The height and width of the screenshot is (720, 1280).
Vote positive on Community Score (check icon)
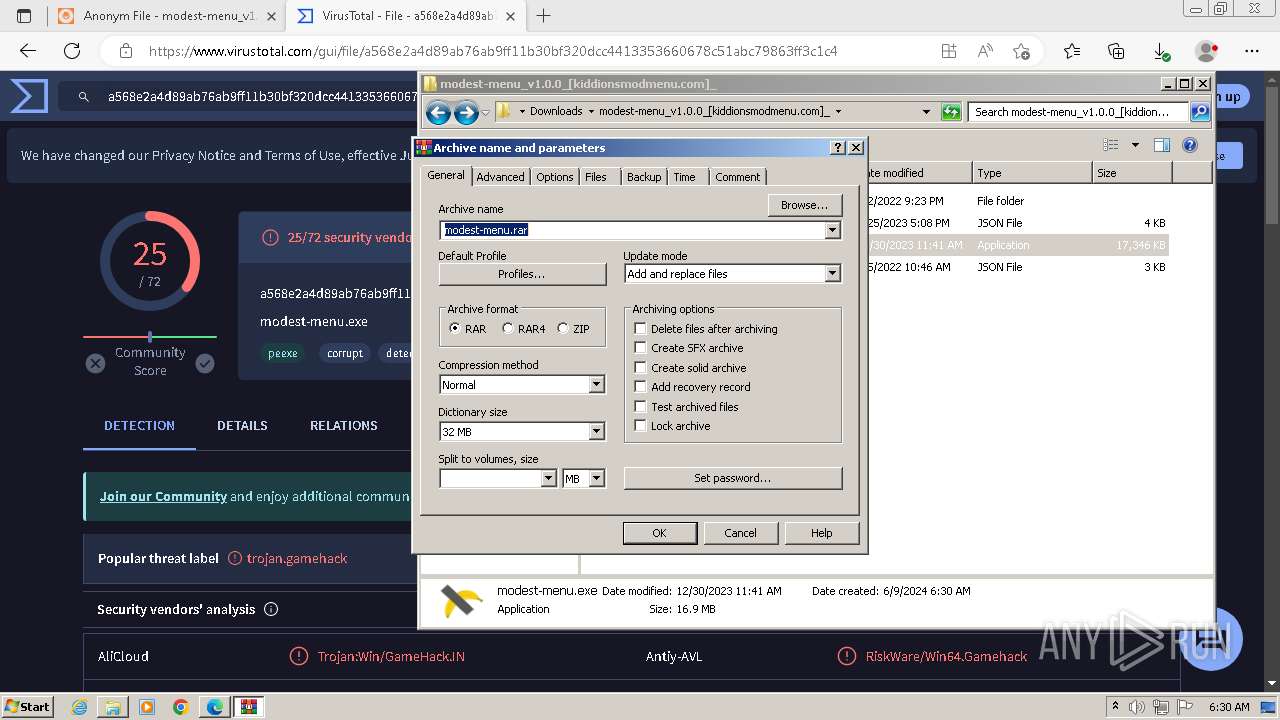pos(205,364)
